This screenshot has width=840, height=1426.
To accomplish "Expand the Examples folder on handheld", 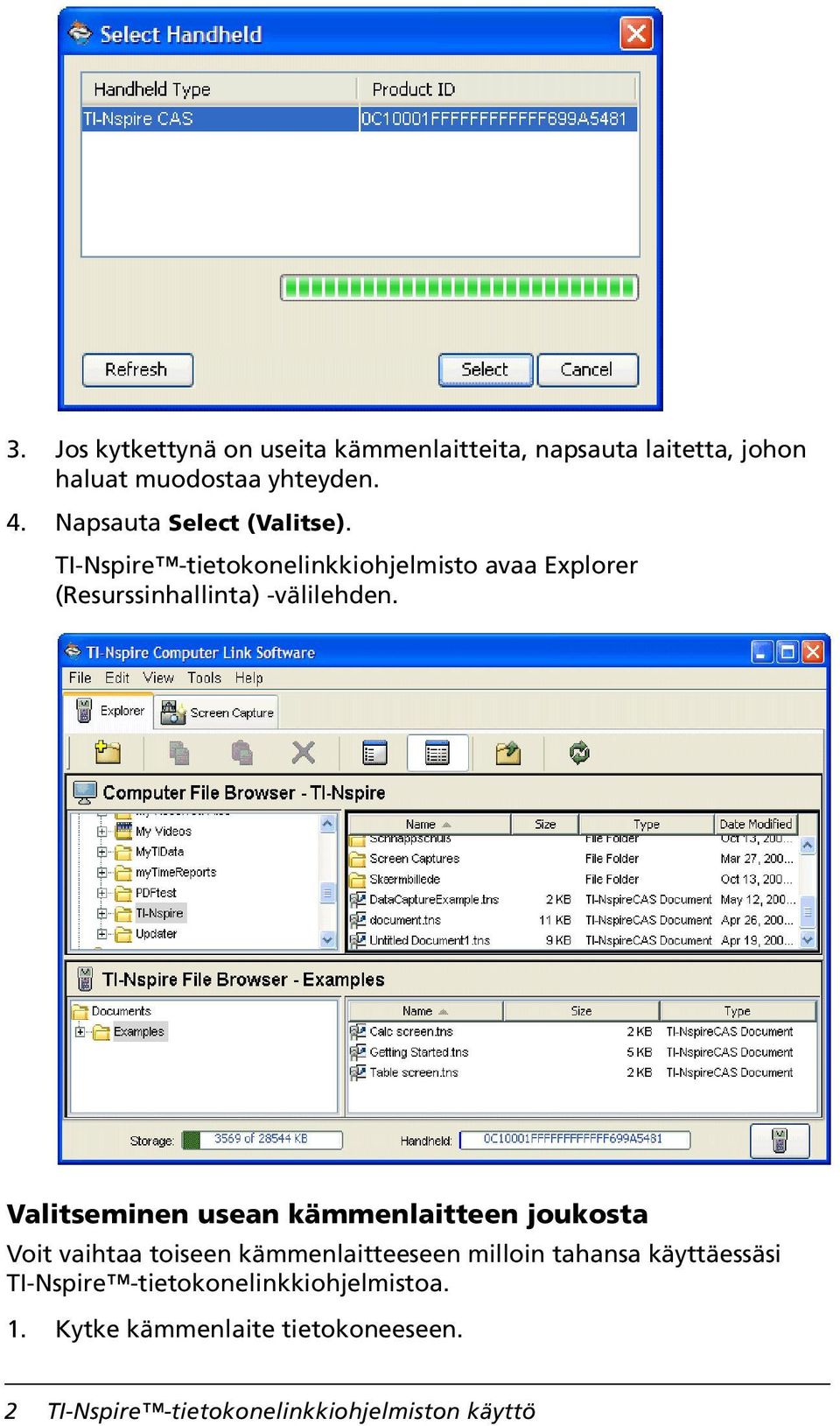I will click(80, 1032).
